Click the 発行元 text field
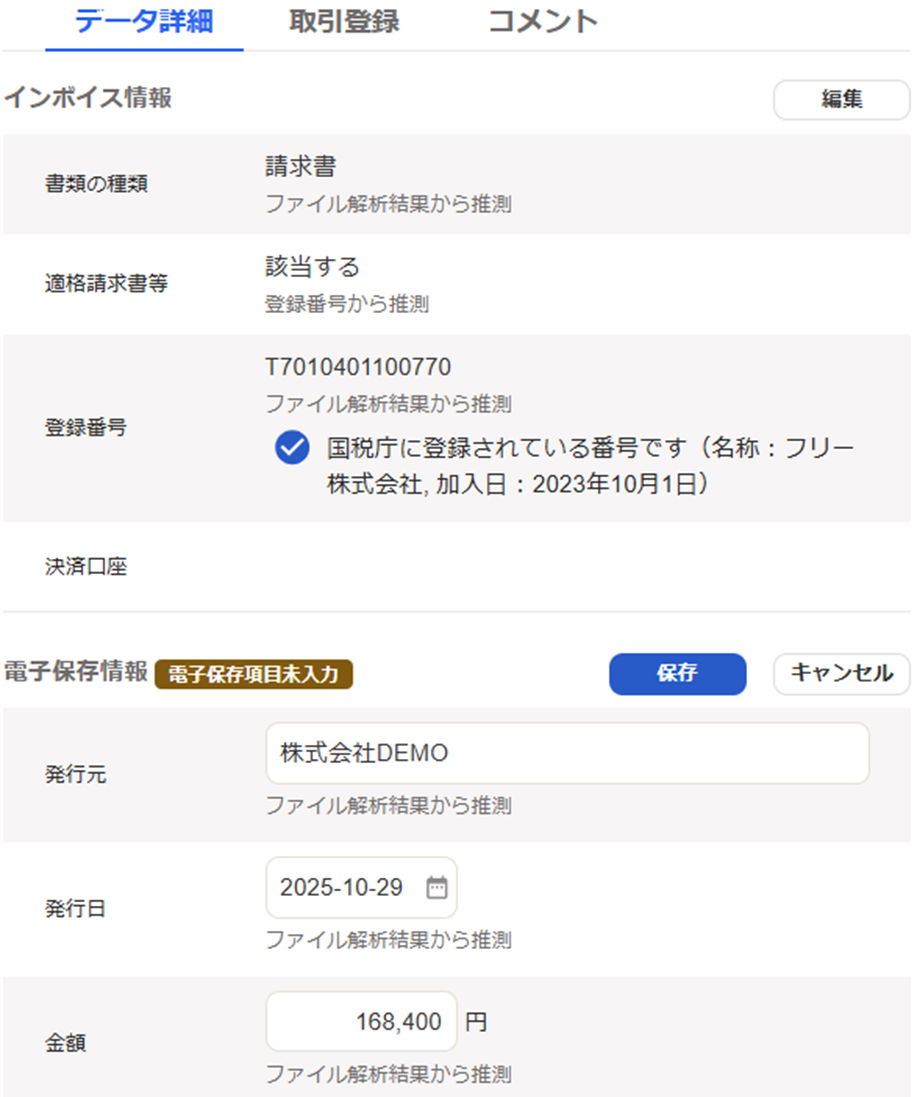The height and width of the screenshot is (1097, 917). [x=567, y=753]
